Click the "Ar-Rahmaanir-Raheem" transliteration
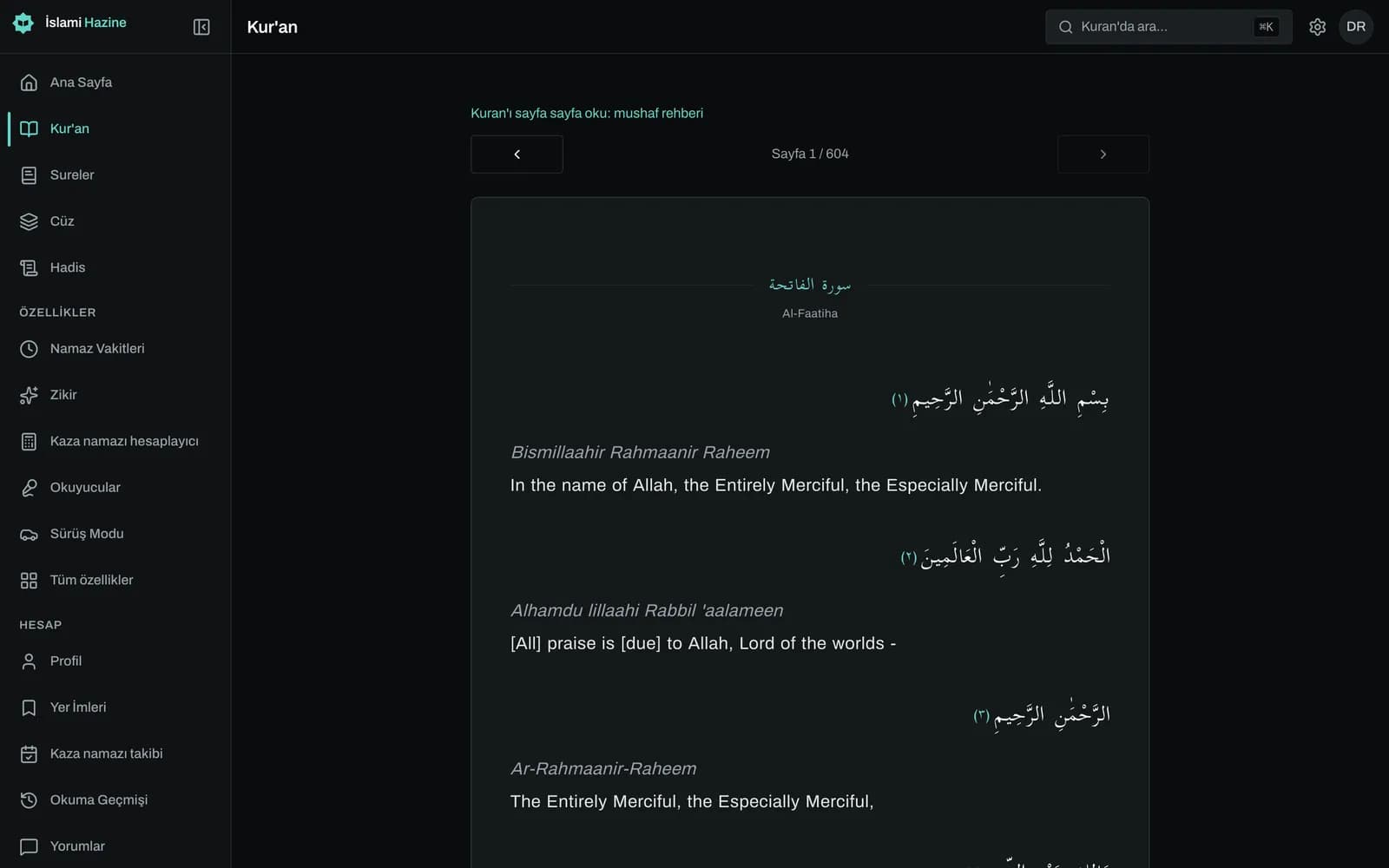The image size is (1389, 868). click(603, 768)
